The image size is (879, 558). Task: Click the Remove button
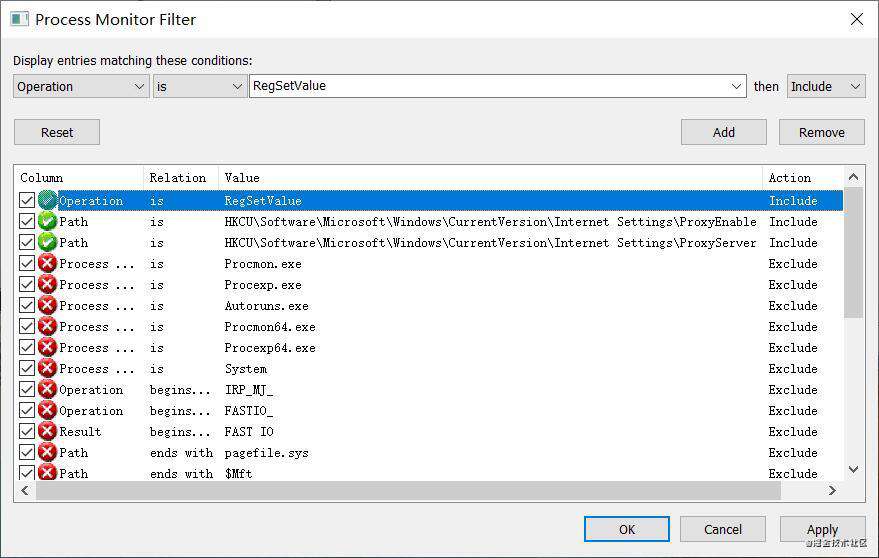tap(821, 132)
